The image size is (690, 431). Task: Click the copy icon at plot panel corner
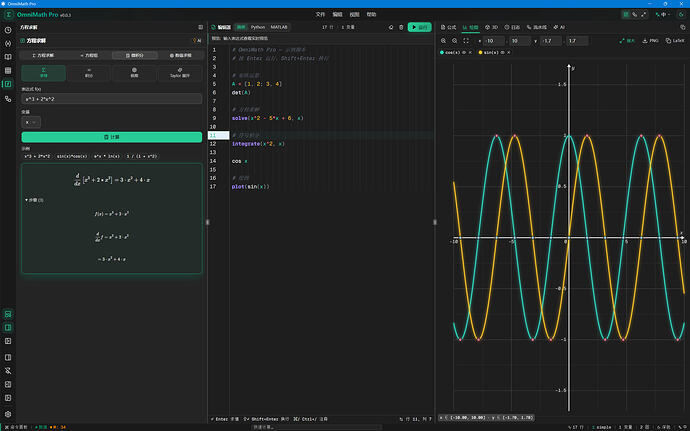(x=683, y=27)
